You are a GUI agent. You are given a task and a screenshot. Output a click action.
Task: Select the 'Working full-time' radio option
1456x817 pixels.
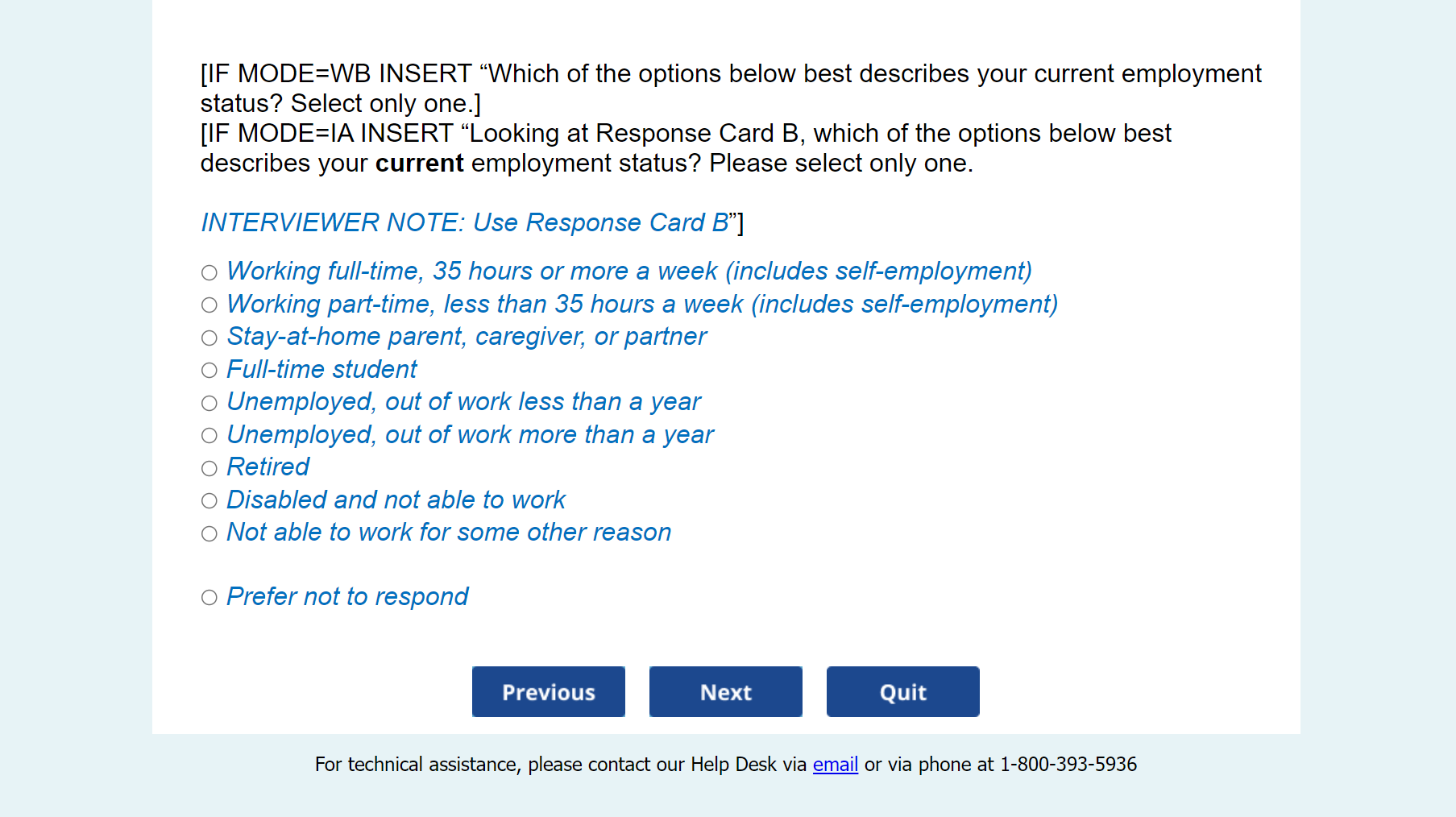coord(209,273)
